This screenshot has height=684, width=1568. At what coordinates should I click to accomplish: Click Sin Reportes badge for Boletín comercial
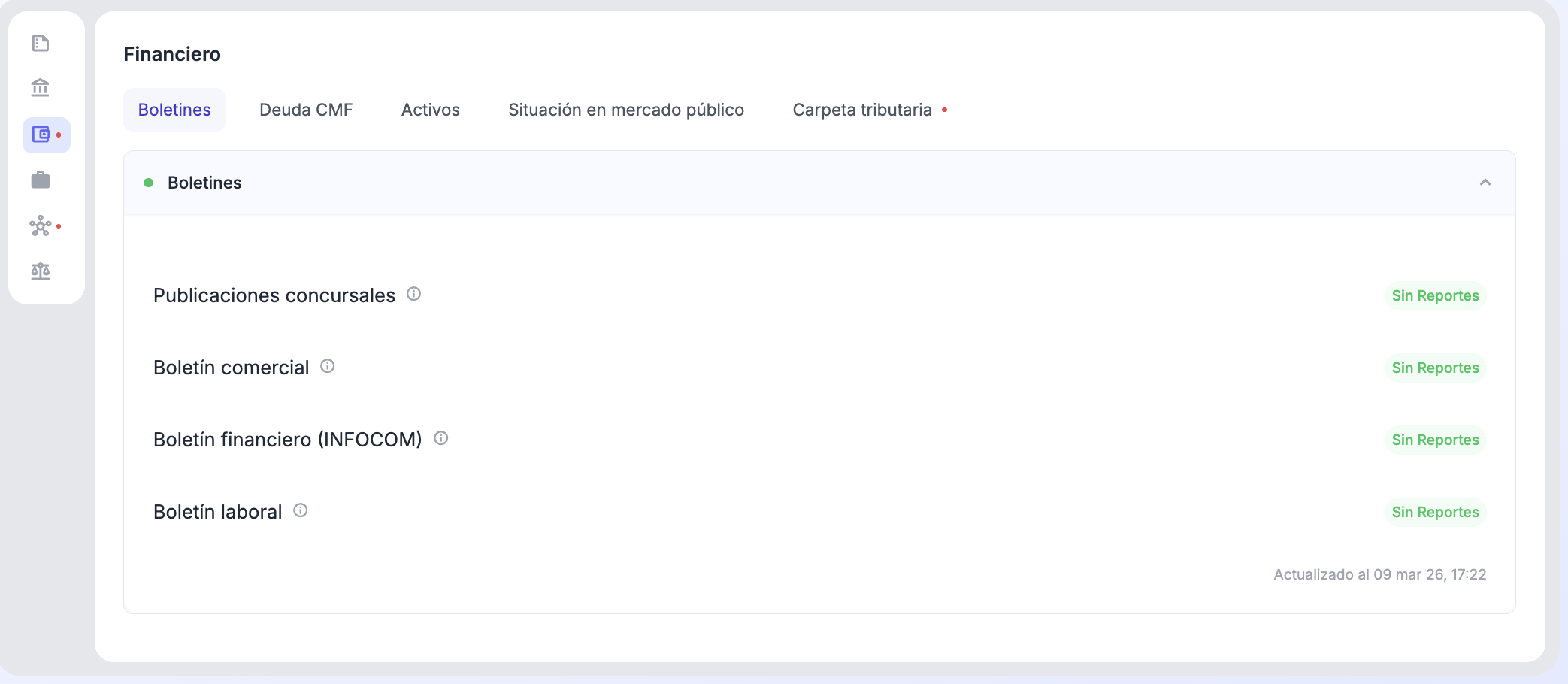pos(1435,368)
